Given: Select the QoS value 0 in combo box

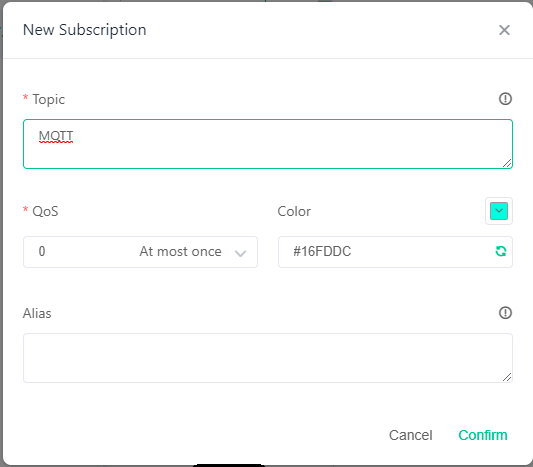Looking at the screenshot, I should (x=42, y=252).
